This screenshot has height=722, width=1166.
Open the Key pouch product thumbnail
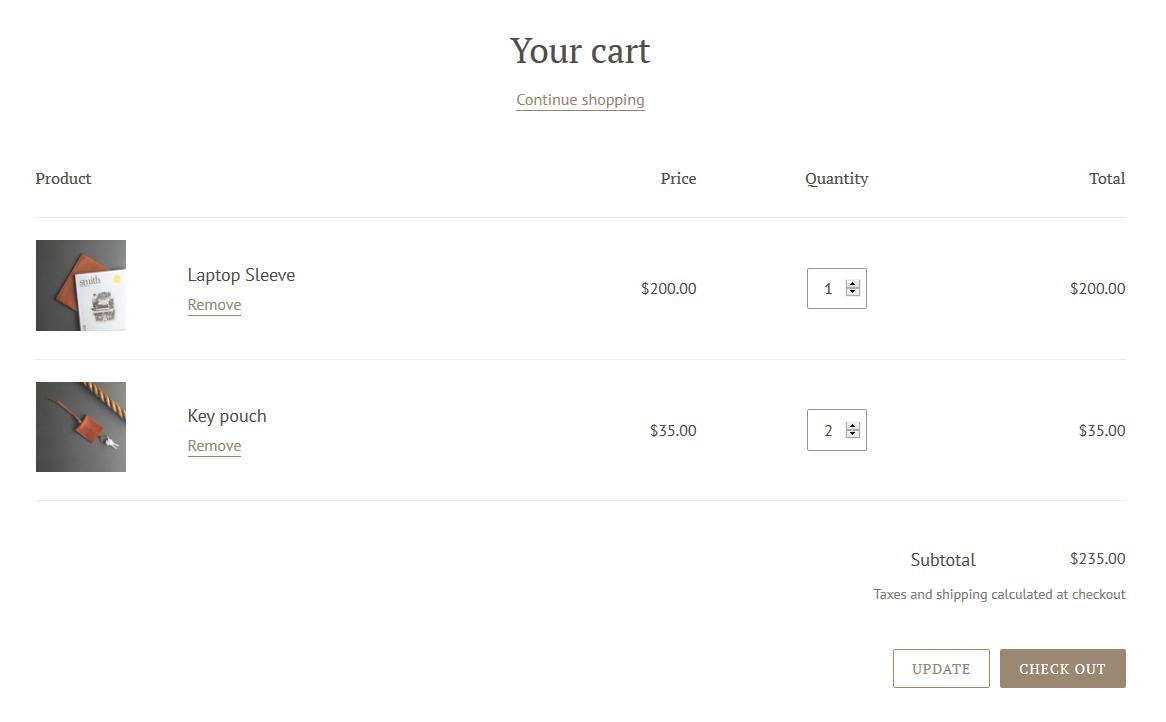[81, 427]
